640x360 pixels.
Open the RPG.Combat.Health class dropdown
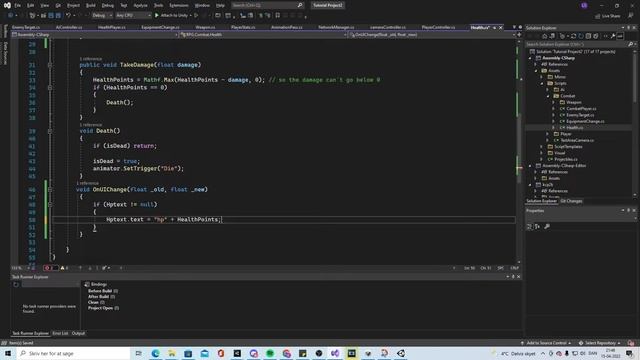pyautogui.click(x=264, y=35)
